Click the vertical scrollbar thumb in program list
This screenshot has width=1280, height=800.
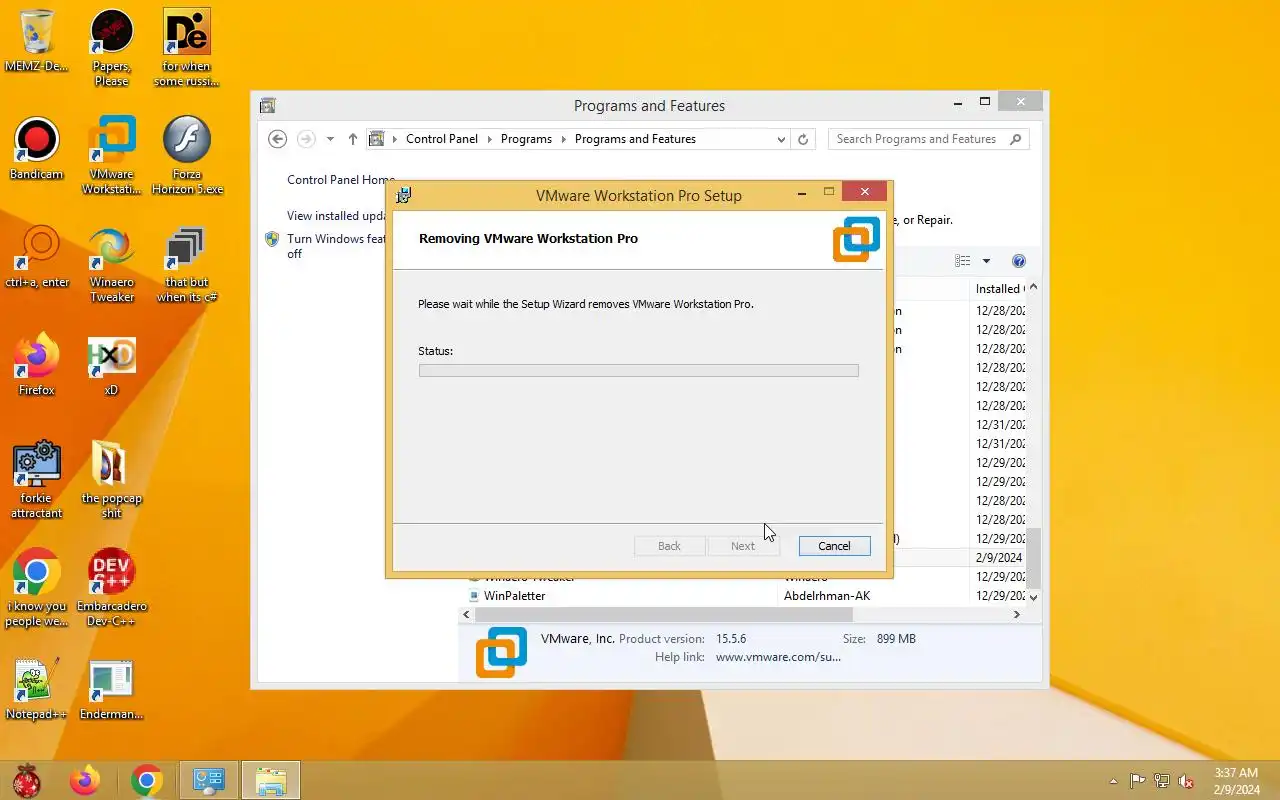pyautogui.click(x=1034, y=558)
